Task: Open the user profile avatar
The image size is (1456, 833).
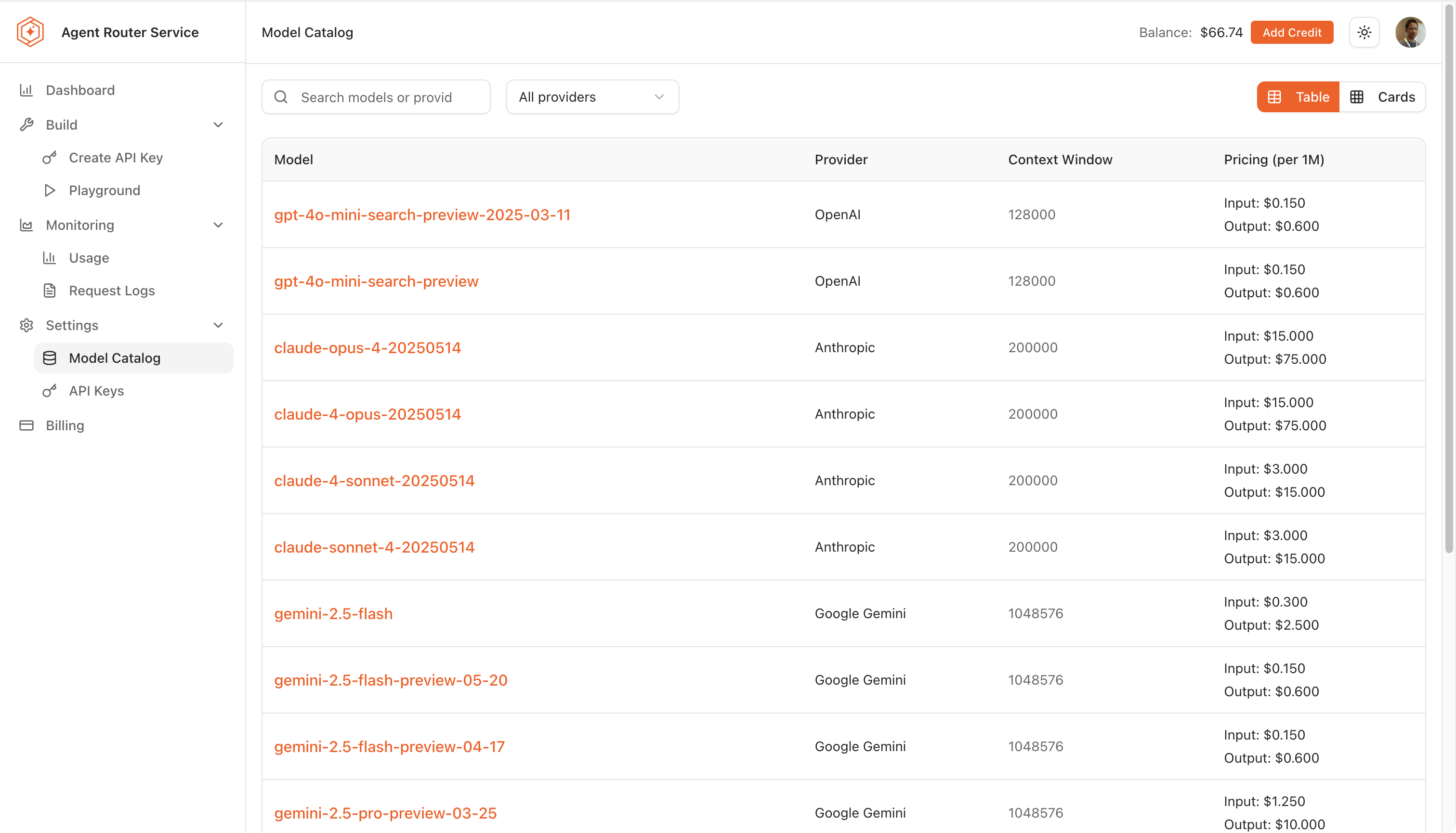Action: 1410,33
